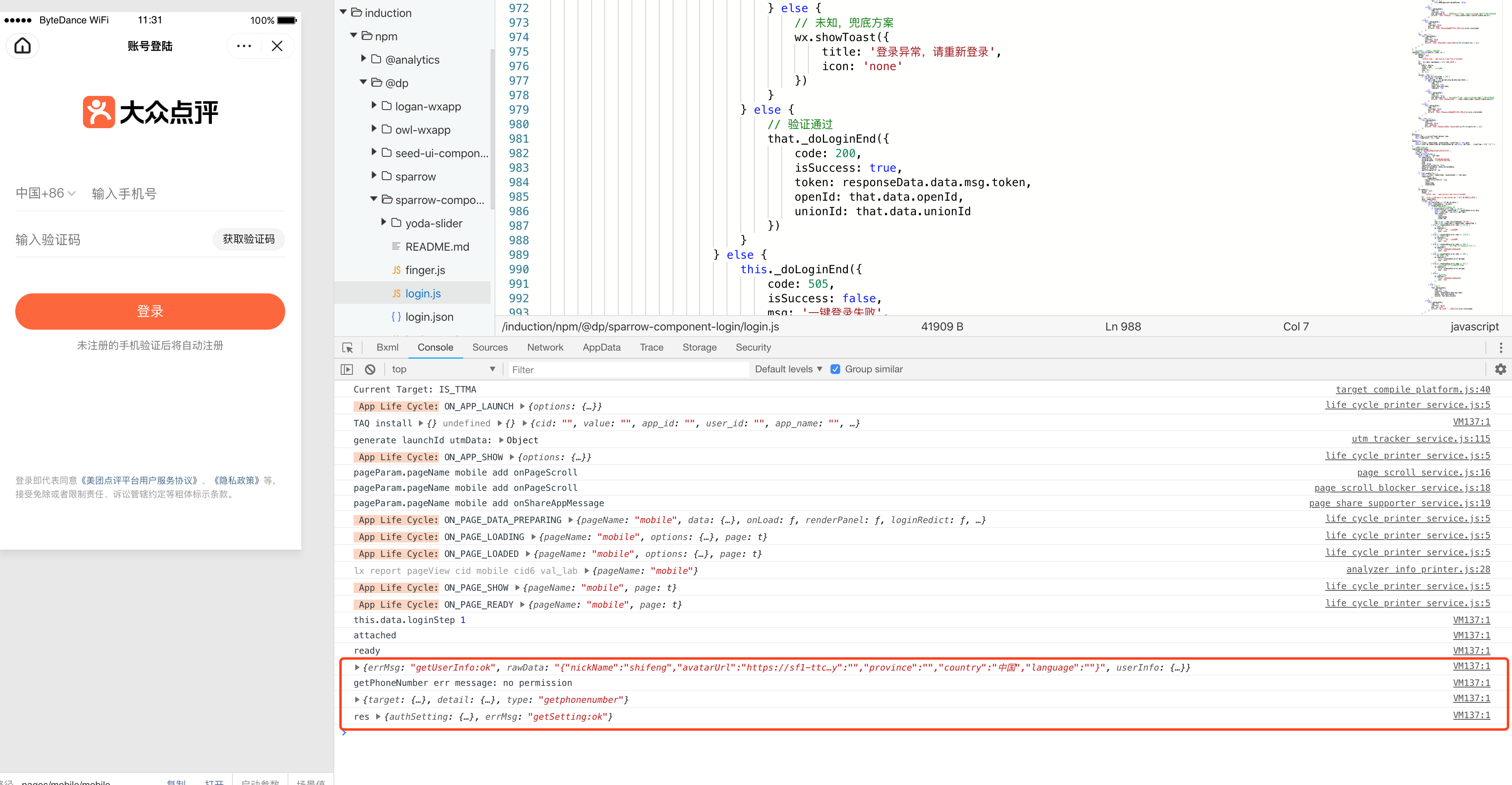Close the simulator page with X
The width and height of the screenshot is (1512, 785).
277,46
